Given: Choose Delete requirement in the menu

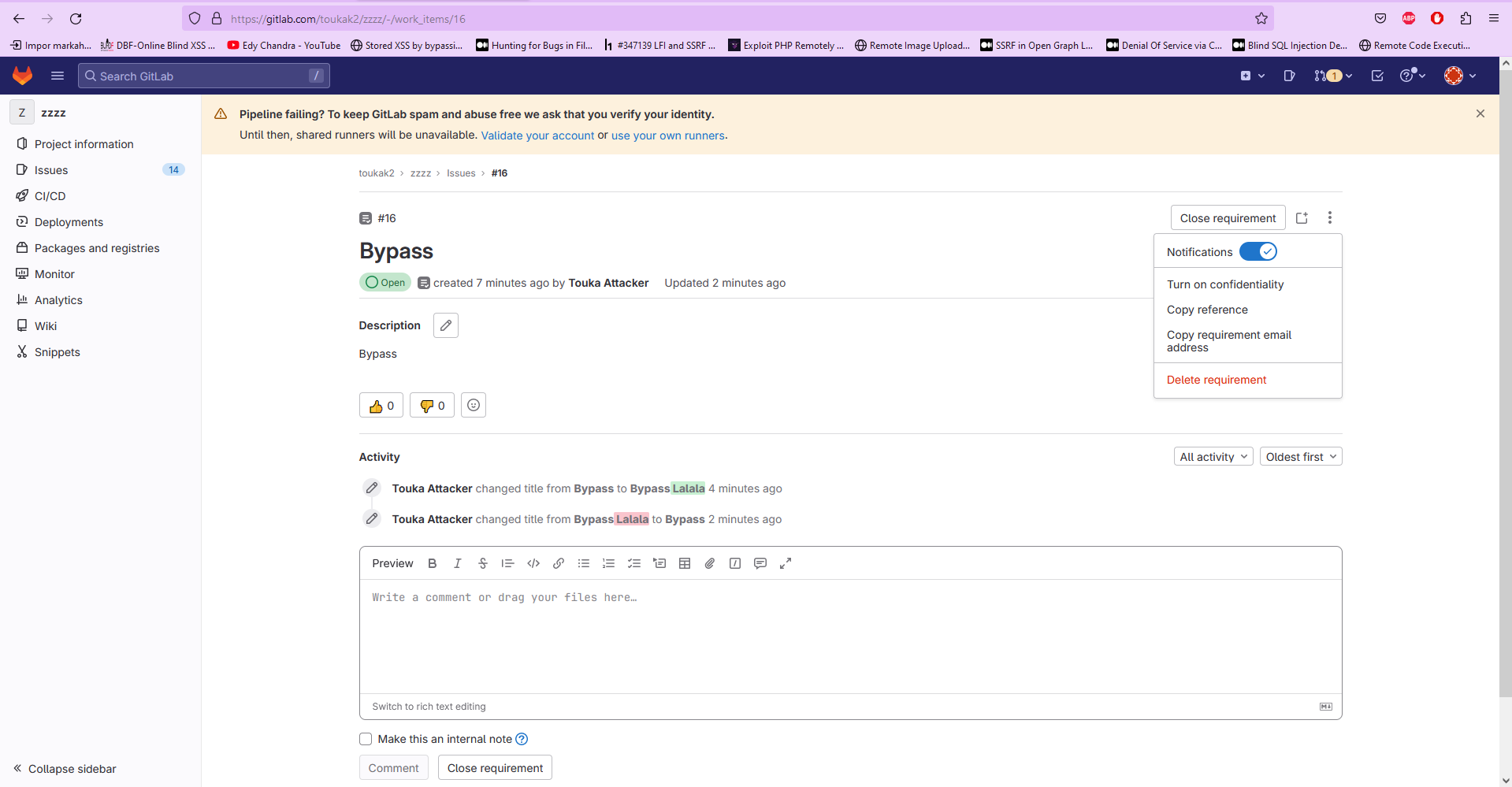Looking at the screenshot, I should tap(1216, 380).
